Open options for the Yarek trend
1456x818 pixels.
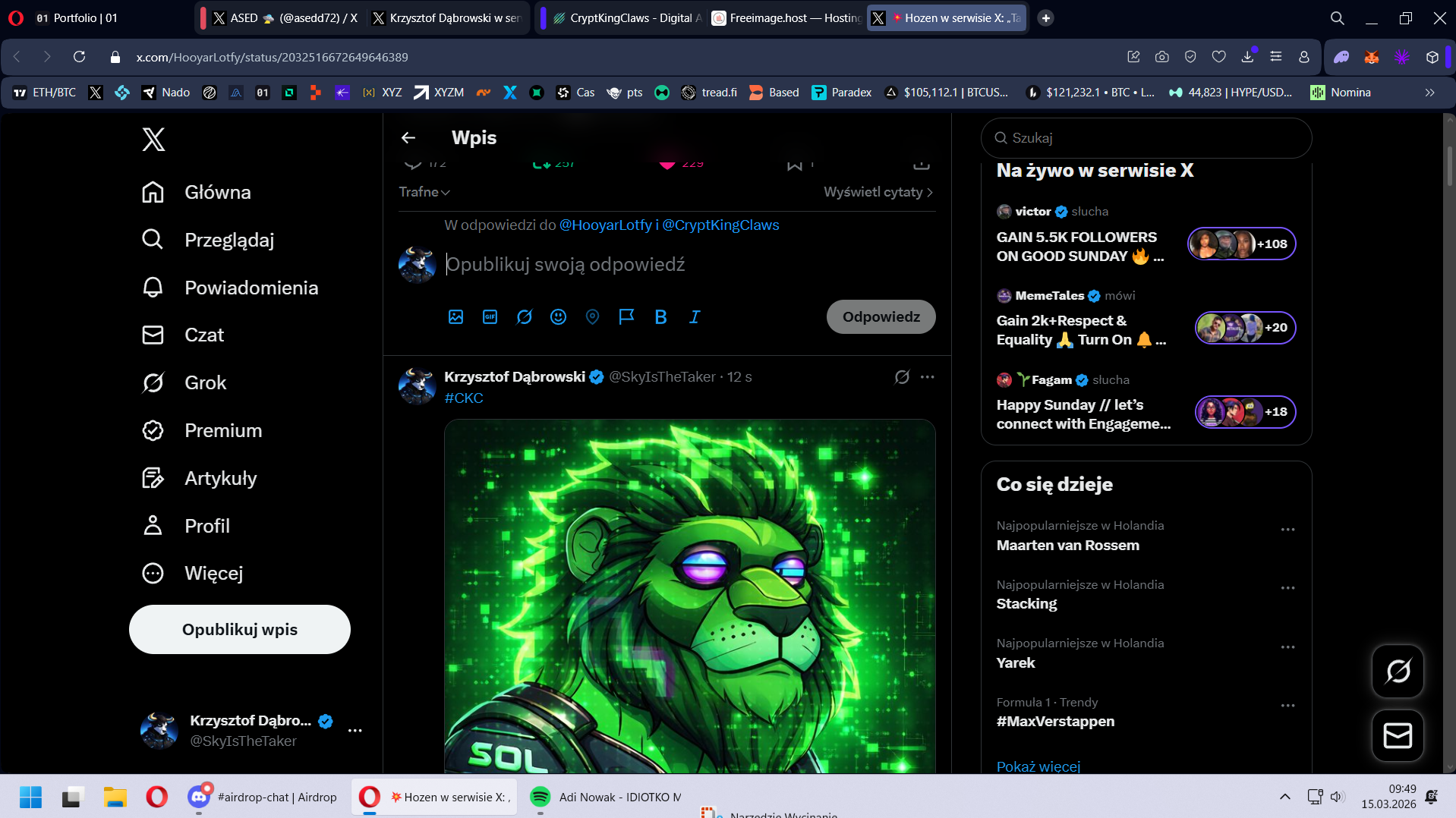point(1287,647)
